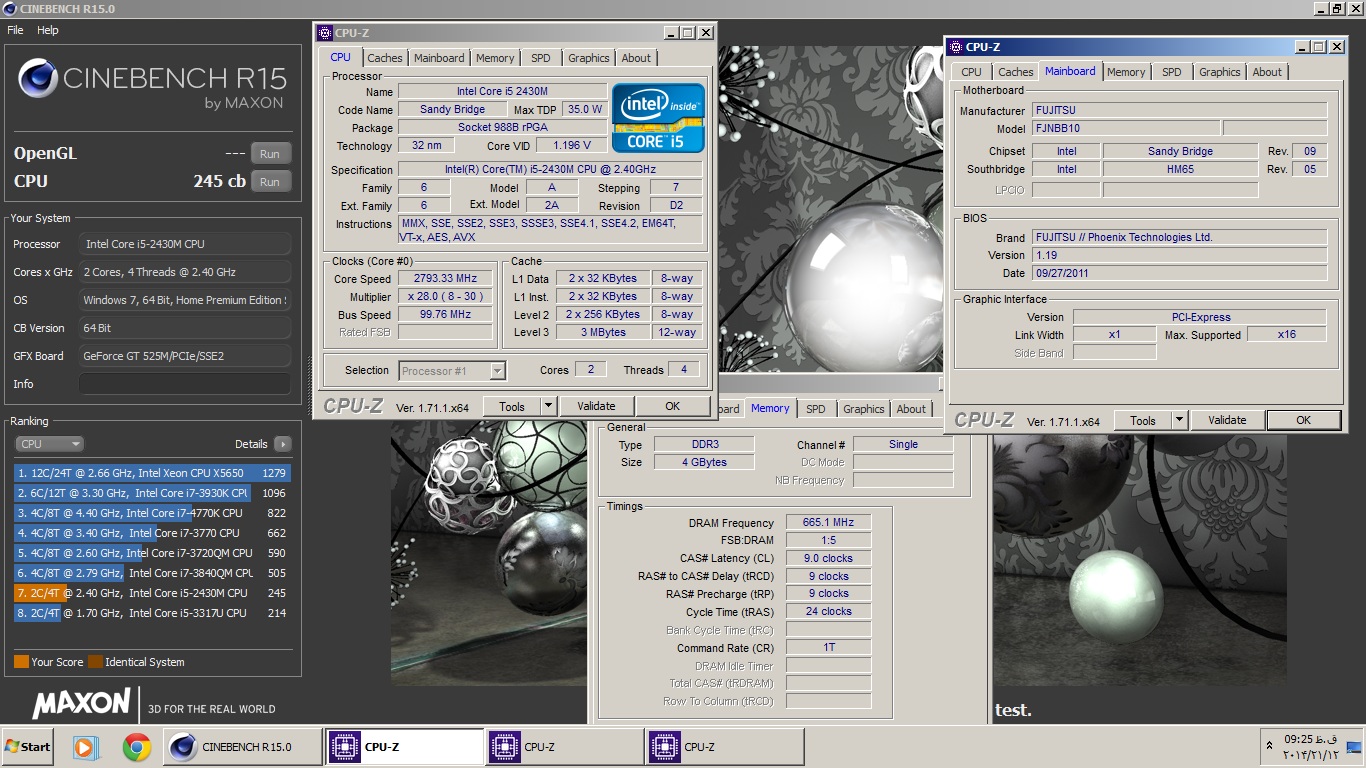Select Core i7-3720QM ranking entry
This screenshot has width=1366, height=768.
pos(151,553)
